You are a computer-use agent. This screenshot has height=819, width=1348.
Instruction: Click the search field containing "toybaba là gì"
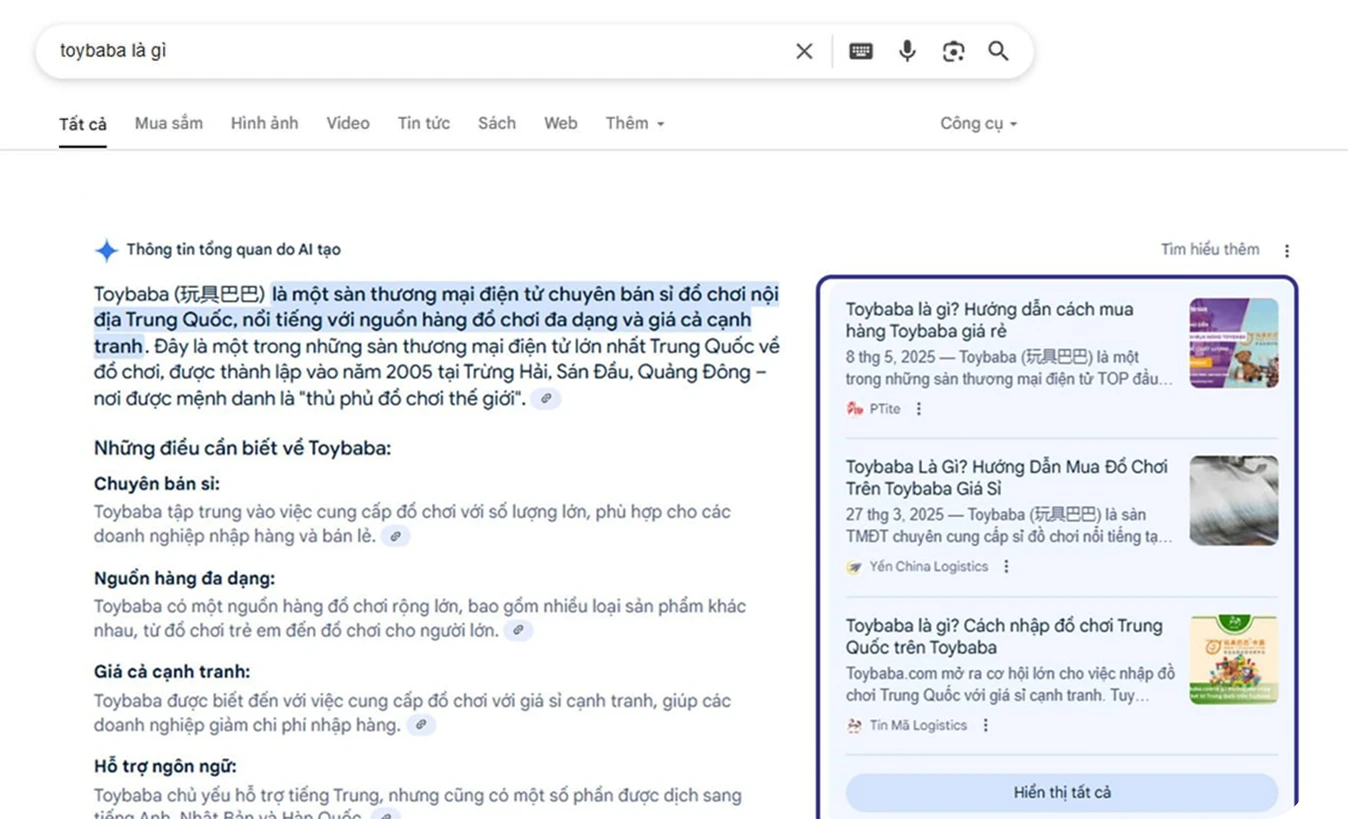[420, 51]
